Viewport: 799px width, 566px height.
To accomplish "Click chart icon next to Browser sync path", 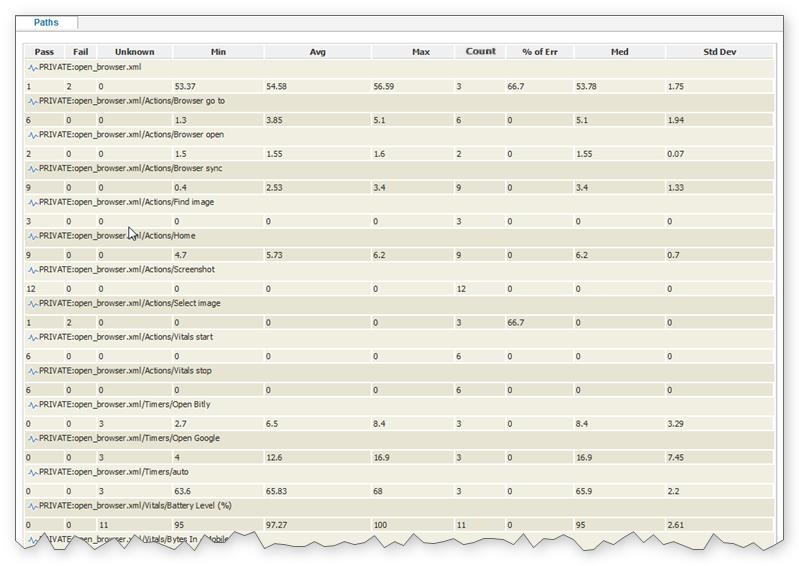I will [32, 169].
